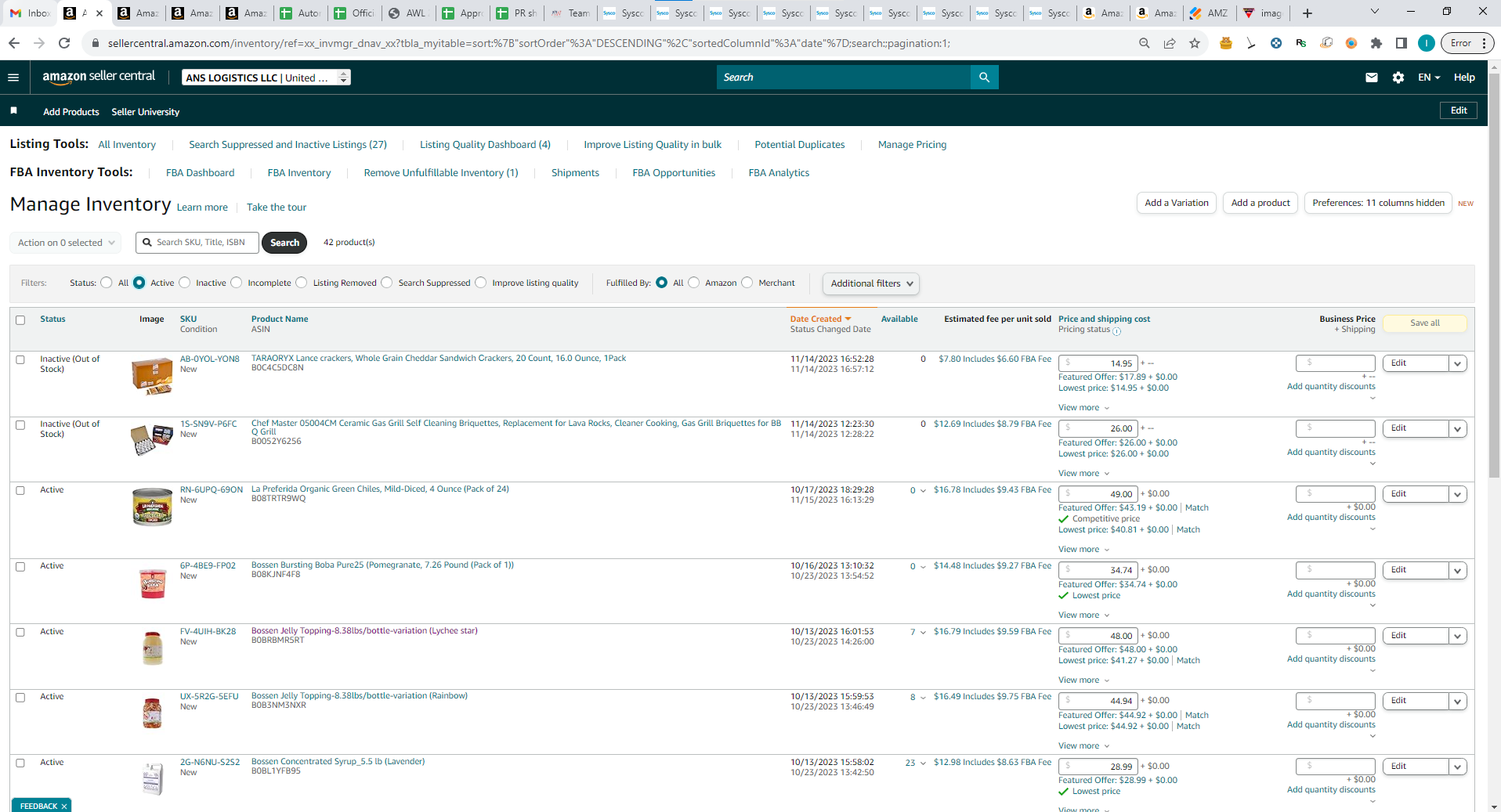Click the Amazon Seller Central logo
Viewport: 1501px width, 812px height.
(x=99, y=77)
